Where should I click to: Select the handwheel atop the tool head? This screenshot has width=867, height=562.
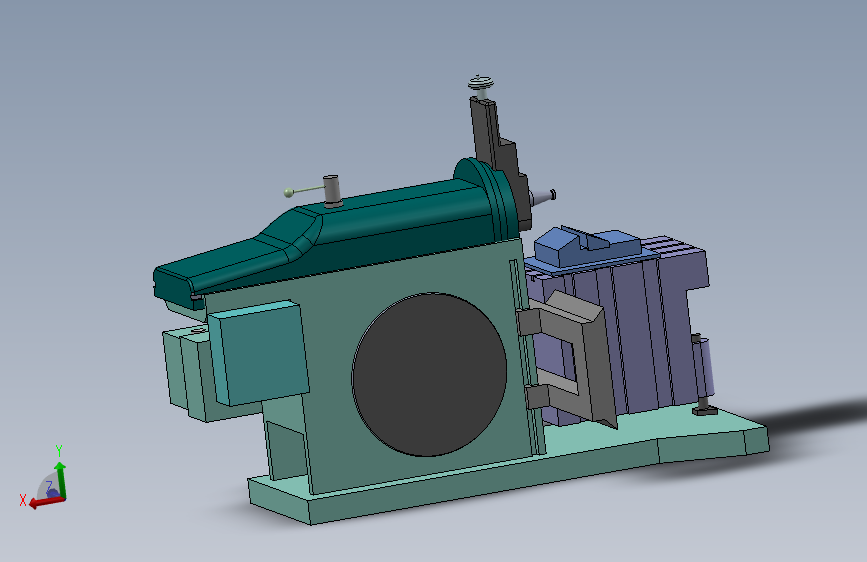[x=480, y=84]
